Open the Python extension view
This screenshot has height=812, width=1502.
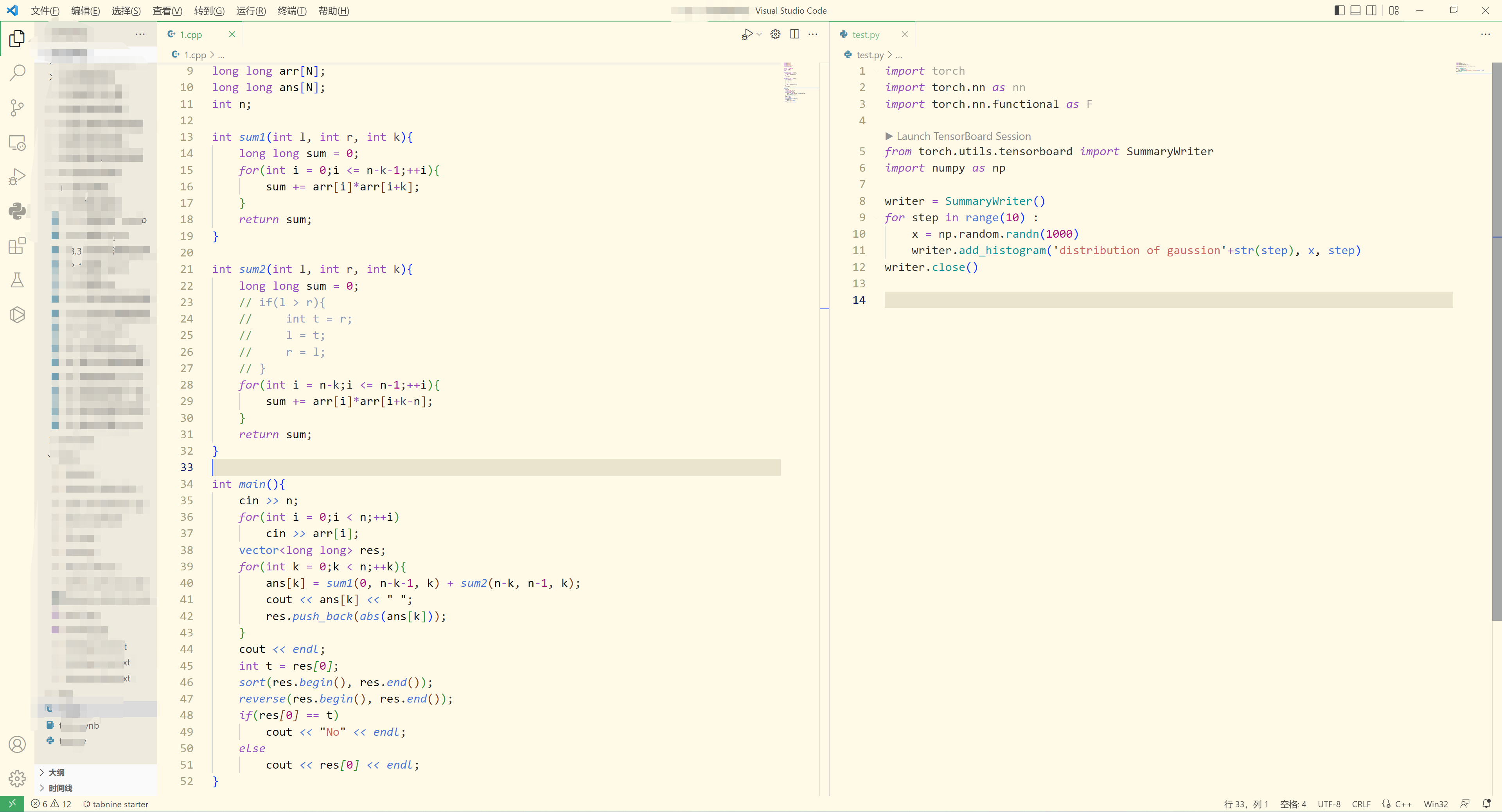point(17,211)
